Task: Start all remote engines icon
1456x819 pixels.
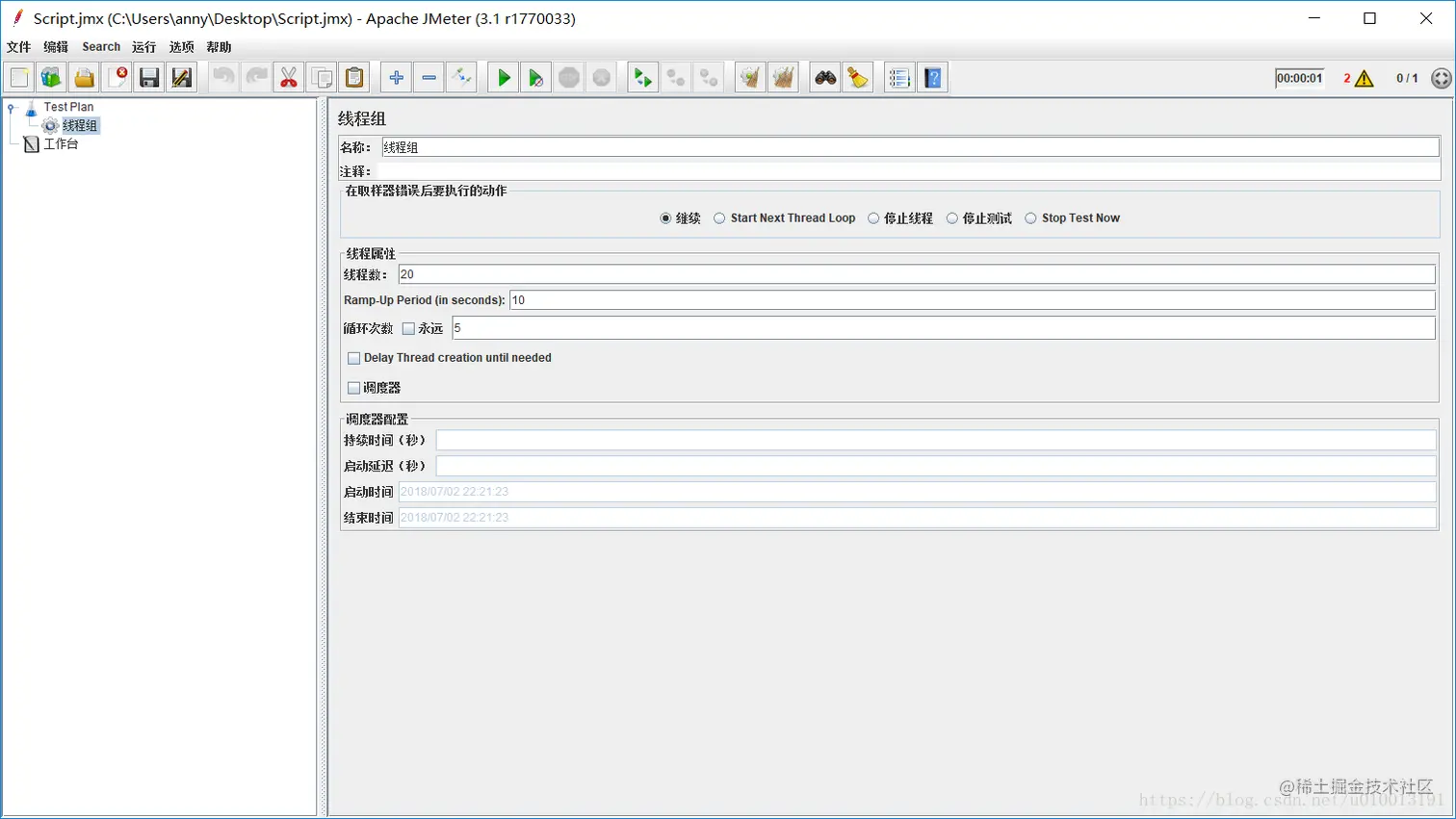Action: click(643, 78)
